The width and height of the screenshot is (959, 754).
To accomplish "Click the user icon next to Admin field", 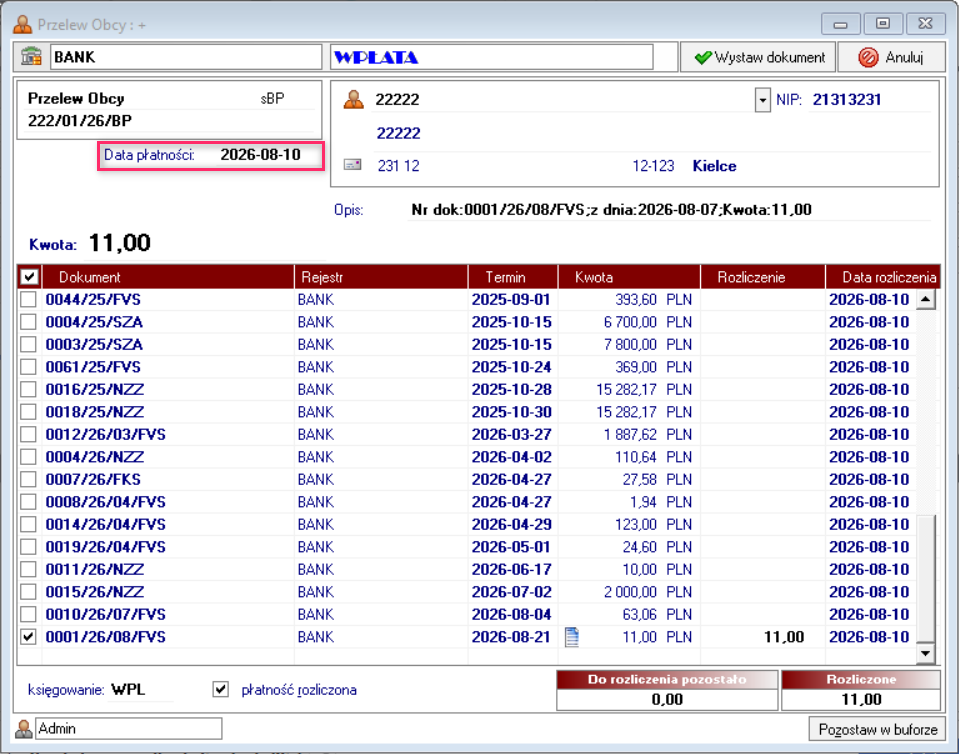I will tap(23, 728).
